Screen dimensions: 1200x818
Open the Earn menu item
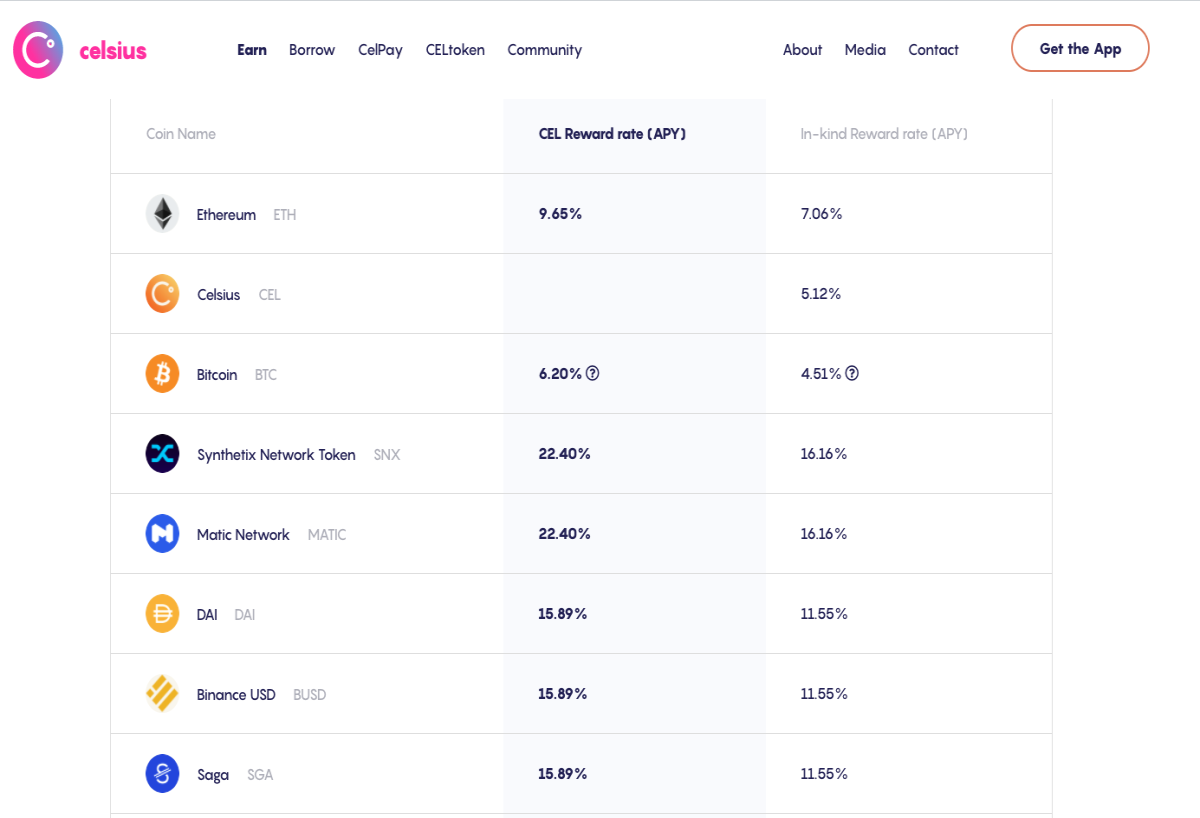(x=252, y=50)
